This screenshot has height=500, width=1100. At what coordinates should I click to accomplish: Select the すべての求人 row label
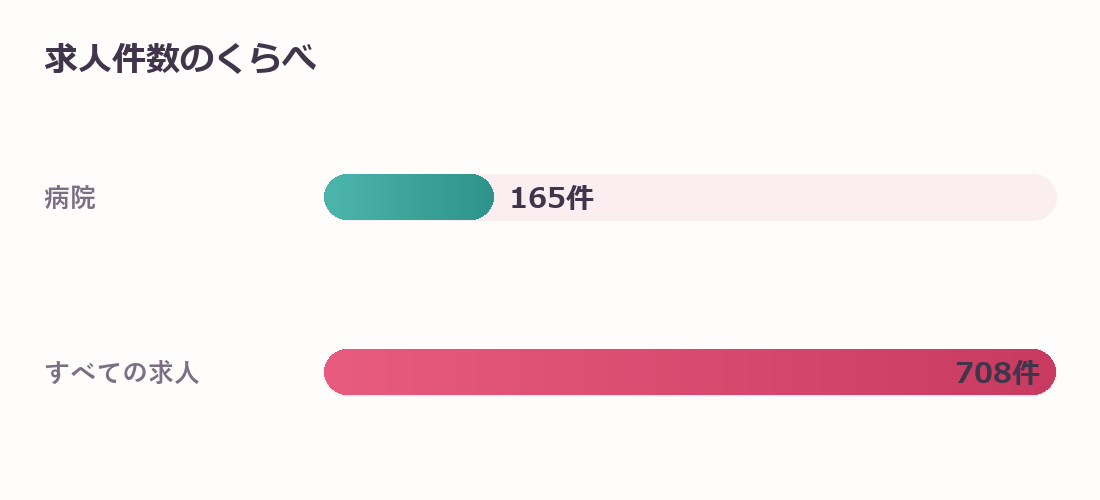point(122,372)
